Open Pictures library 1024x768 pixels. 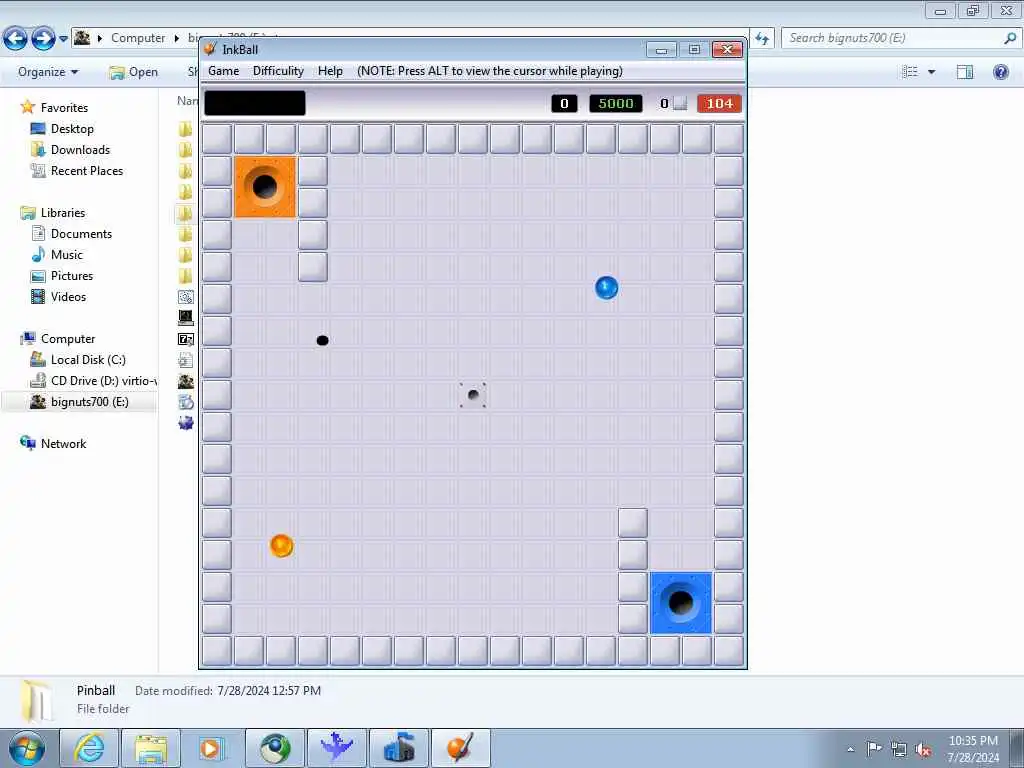tap(72, 276)
